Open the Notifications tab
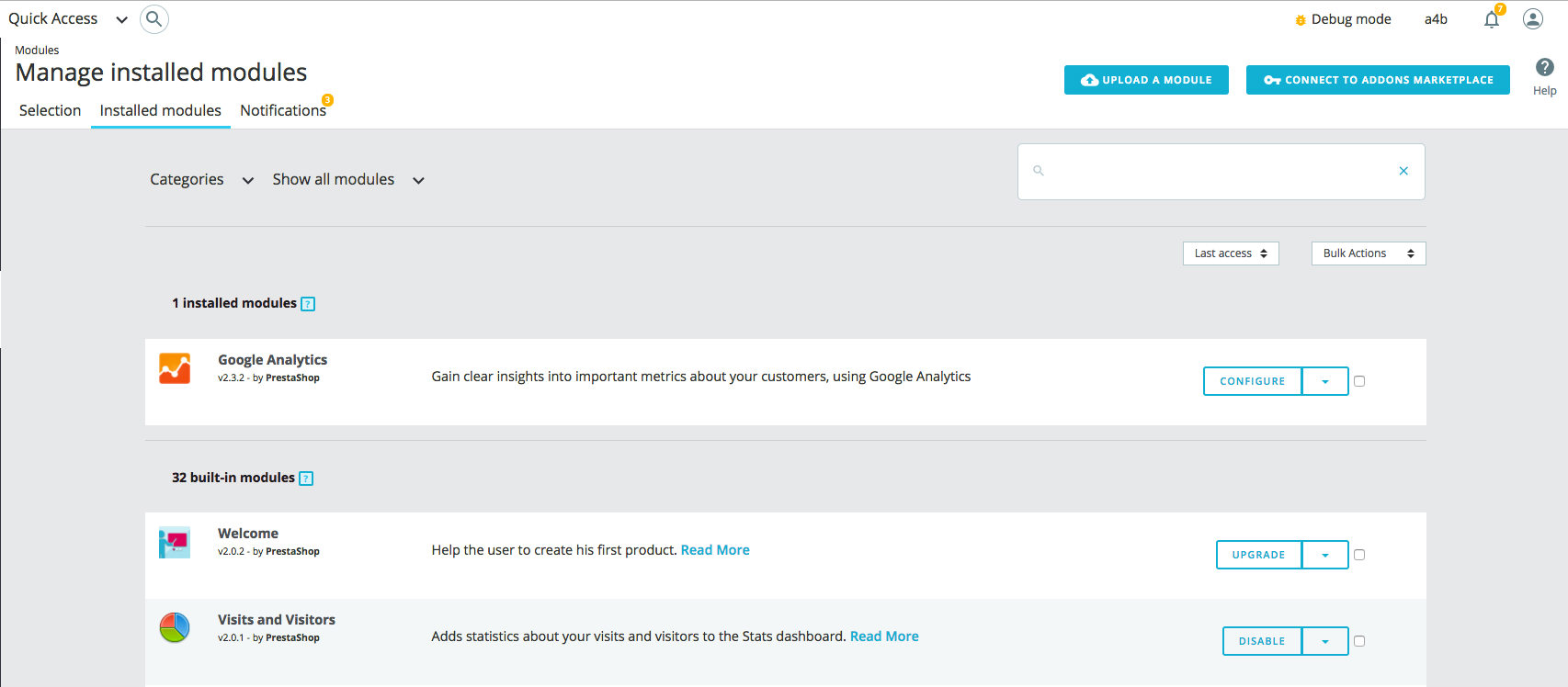 [283, 110]
